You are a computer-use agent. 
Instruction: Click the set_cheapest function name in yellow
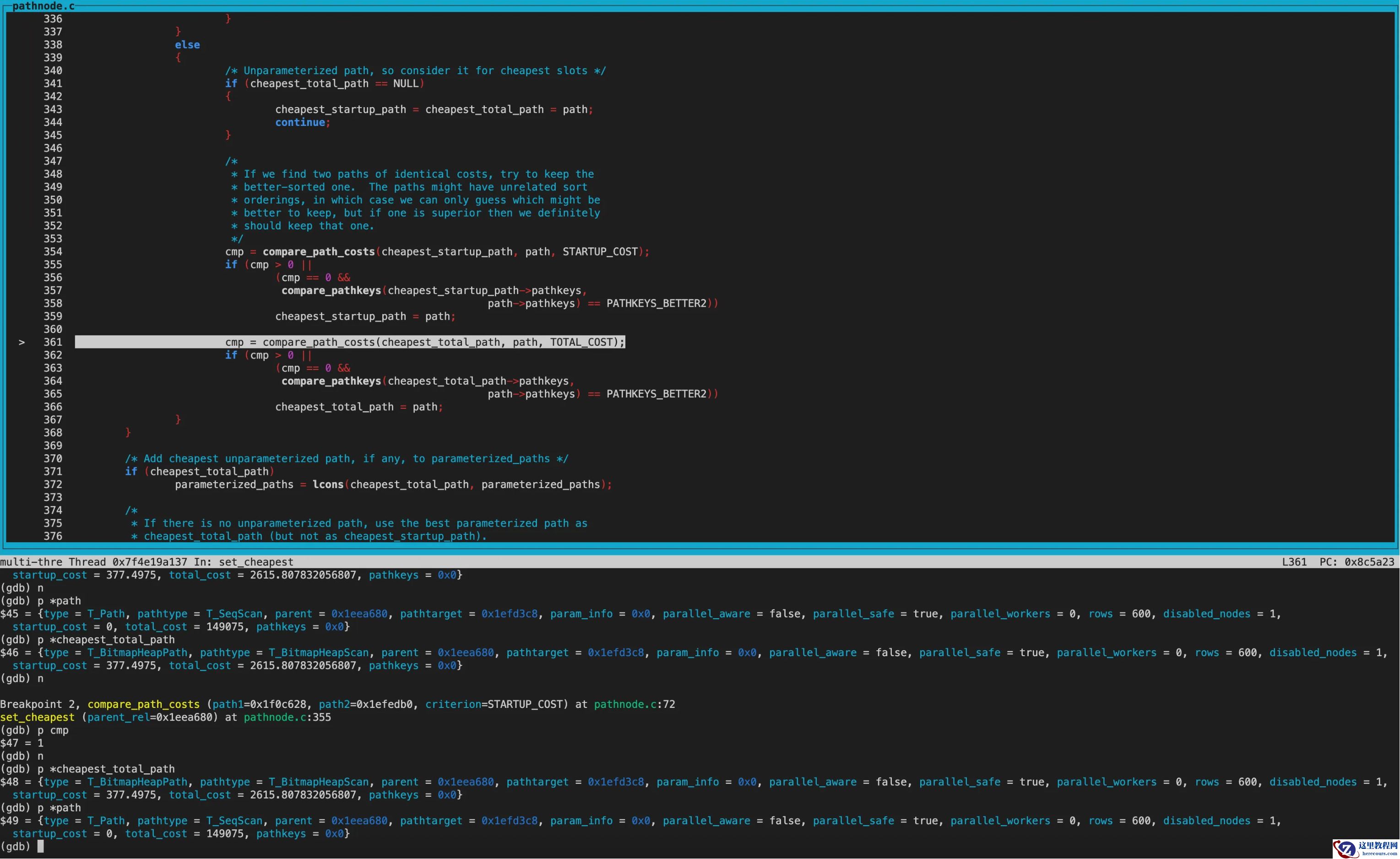tap(38, 718)
